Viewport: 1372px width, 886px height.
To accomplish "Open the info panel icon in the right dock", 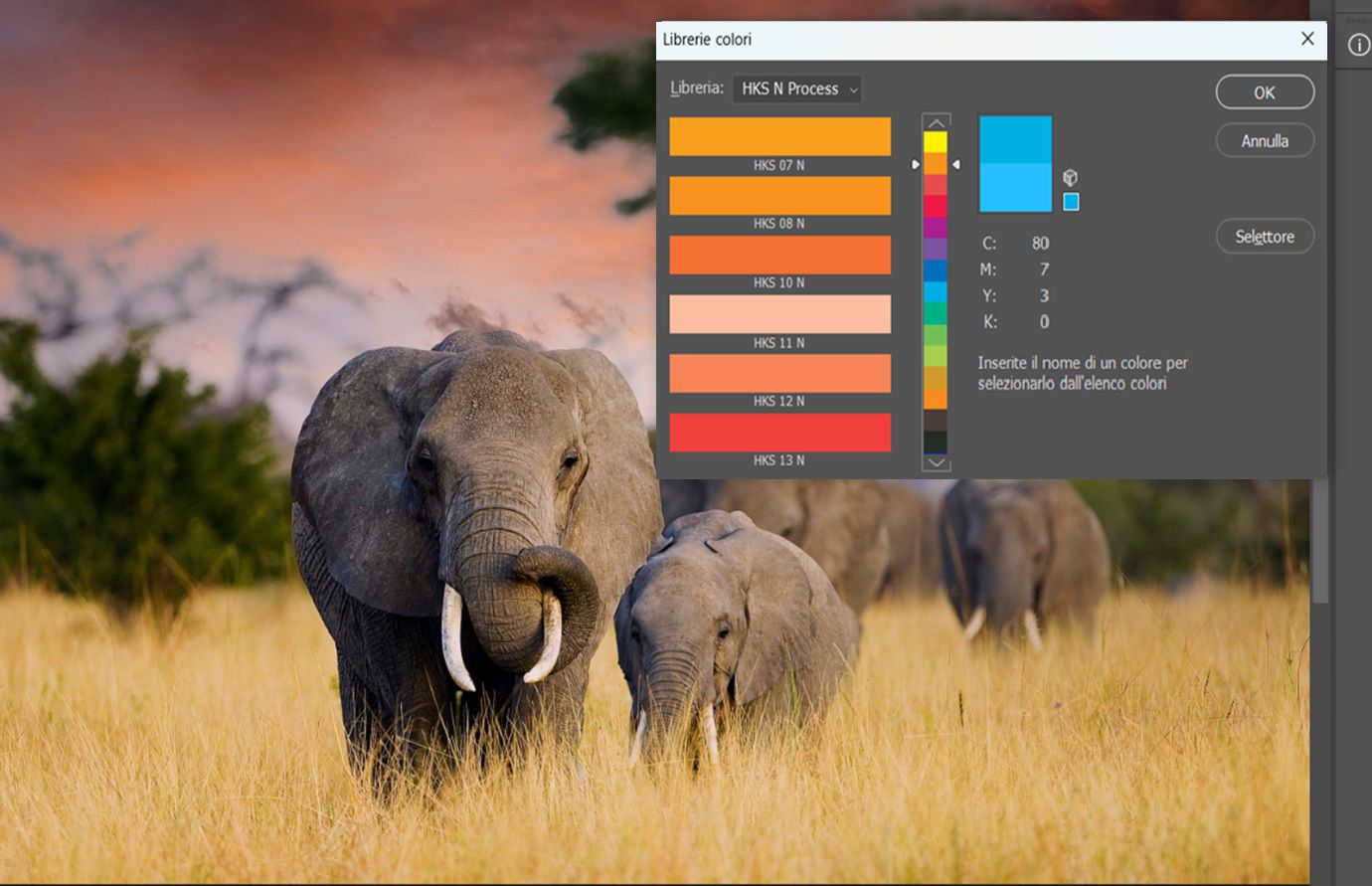I will (1358, 45).
